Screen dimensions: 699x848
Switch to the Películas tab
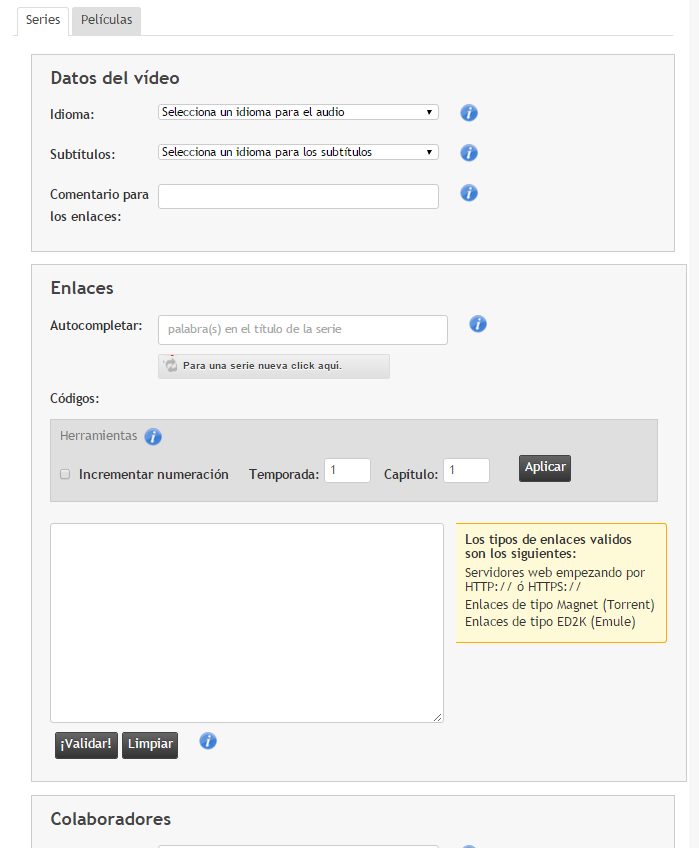click(107, 21)
